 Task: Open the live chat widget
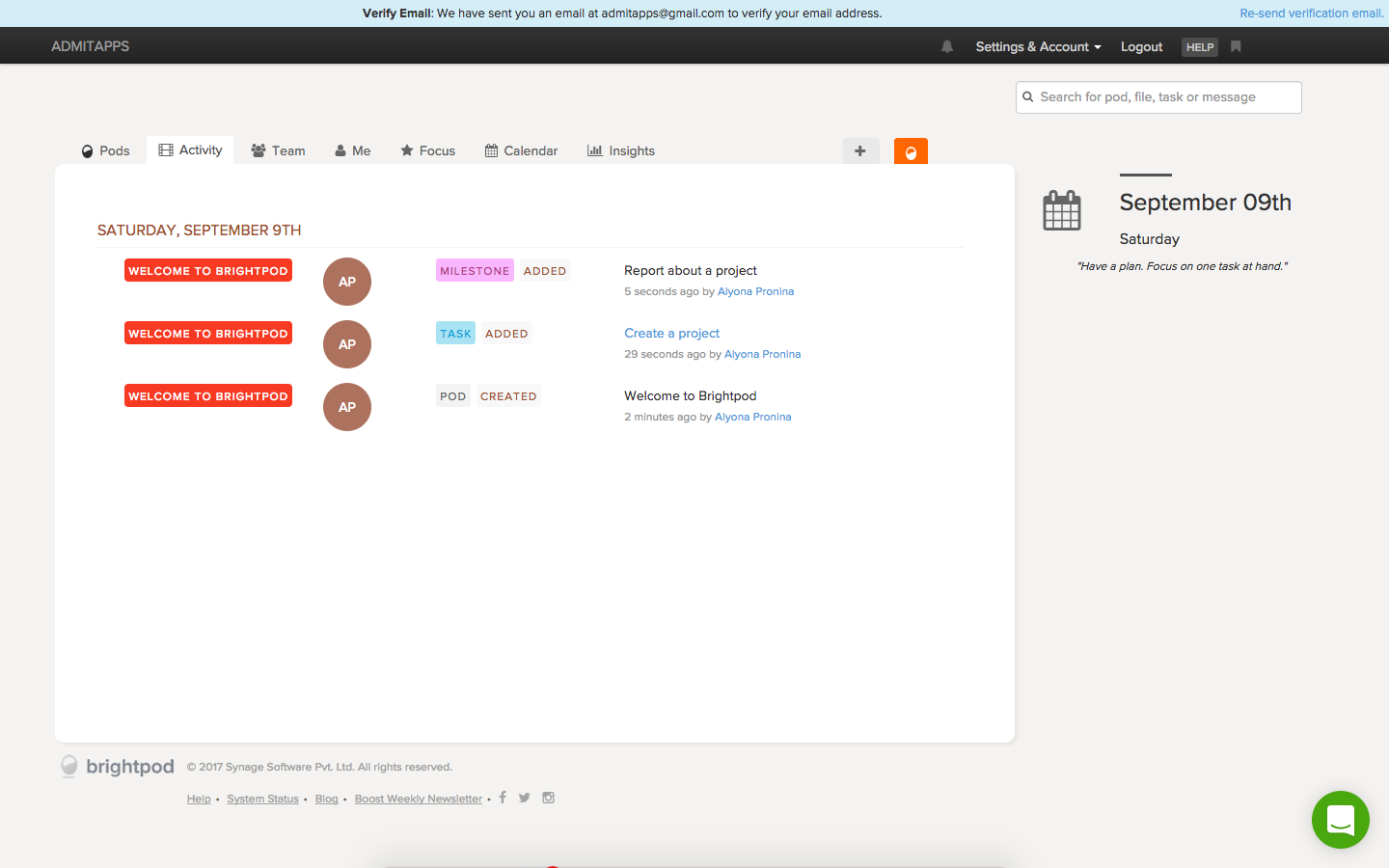click(x=1341, y=820)
